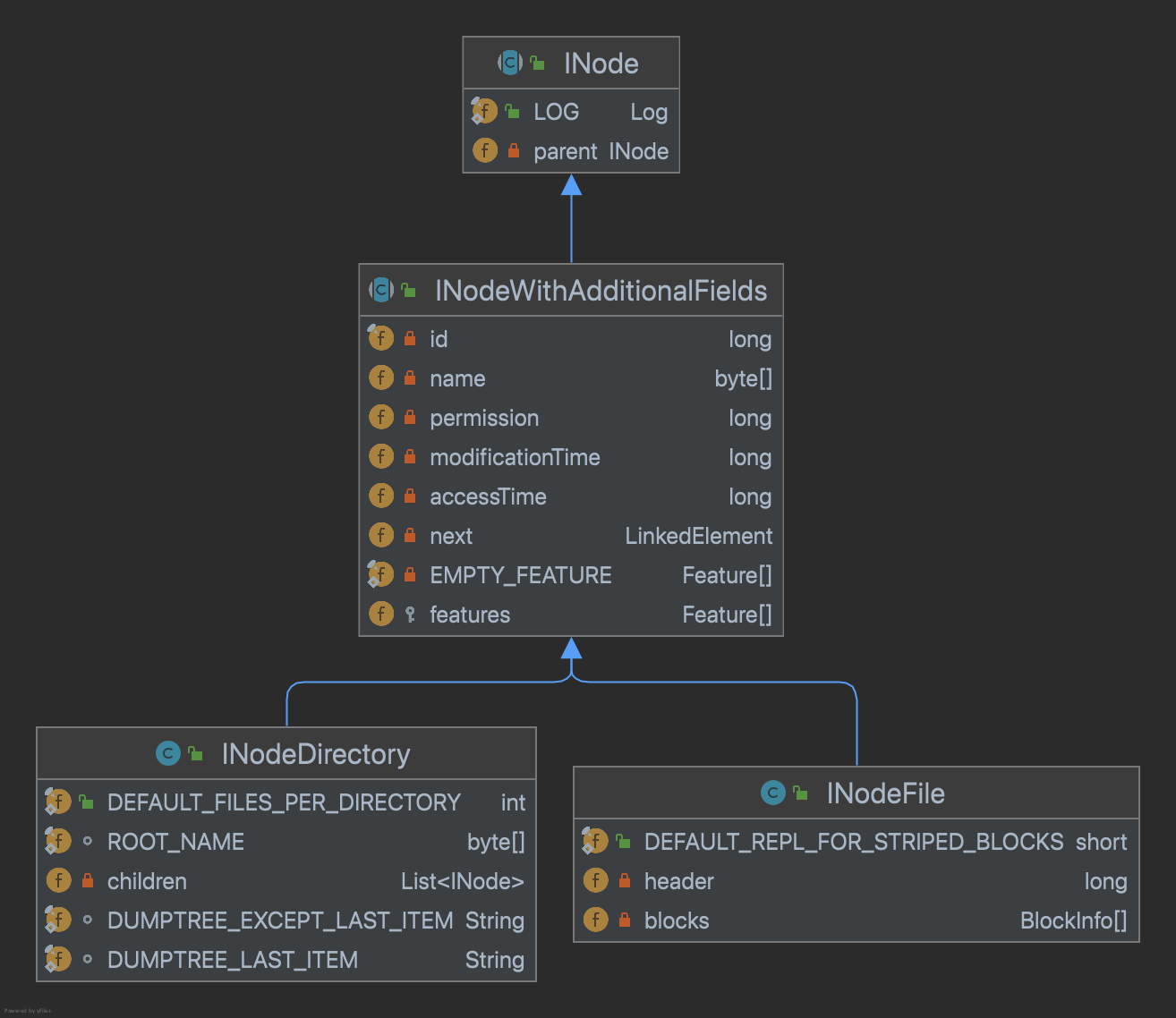
Task: Click the LinkedElement type of next field
Action: click(698, 536)
